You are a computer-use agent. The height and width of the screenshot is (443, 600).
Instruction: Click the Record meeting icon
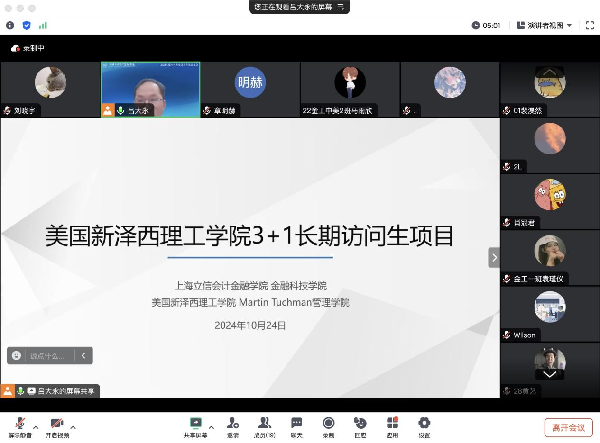328,423
